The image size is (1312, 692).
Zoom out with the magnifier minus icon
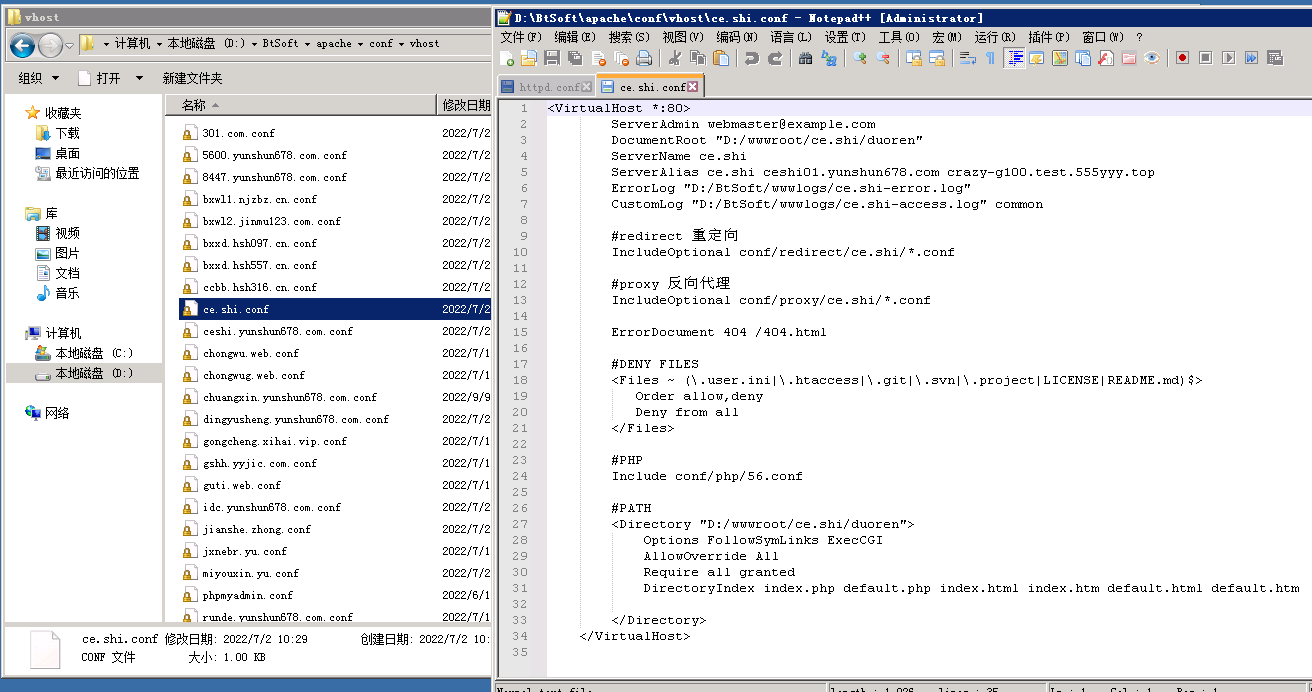tap(883, 58)
